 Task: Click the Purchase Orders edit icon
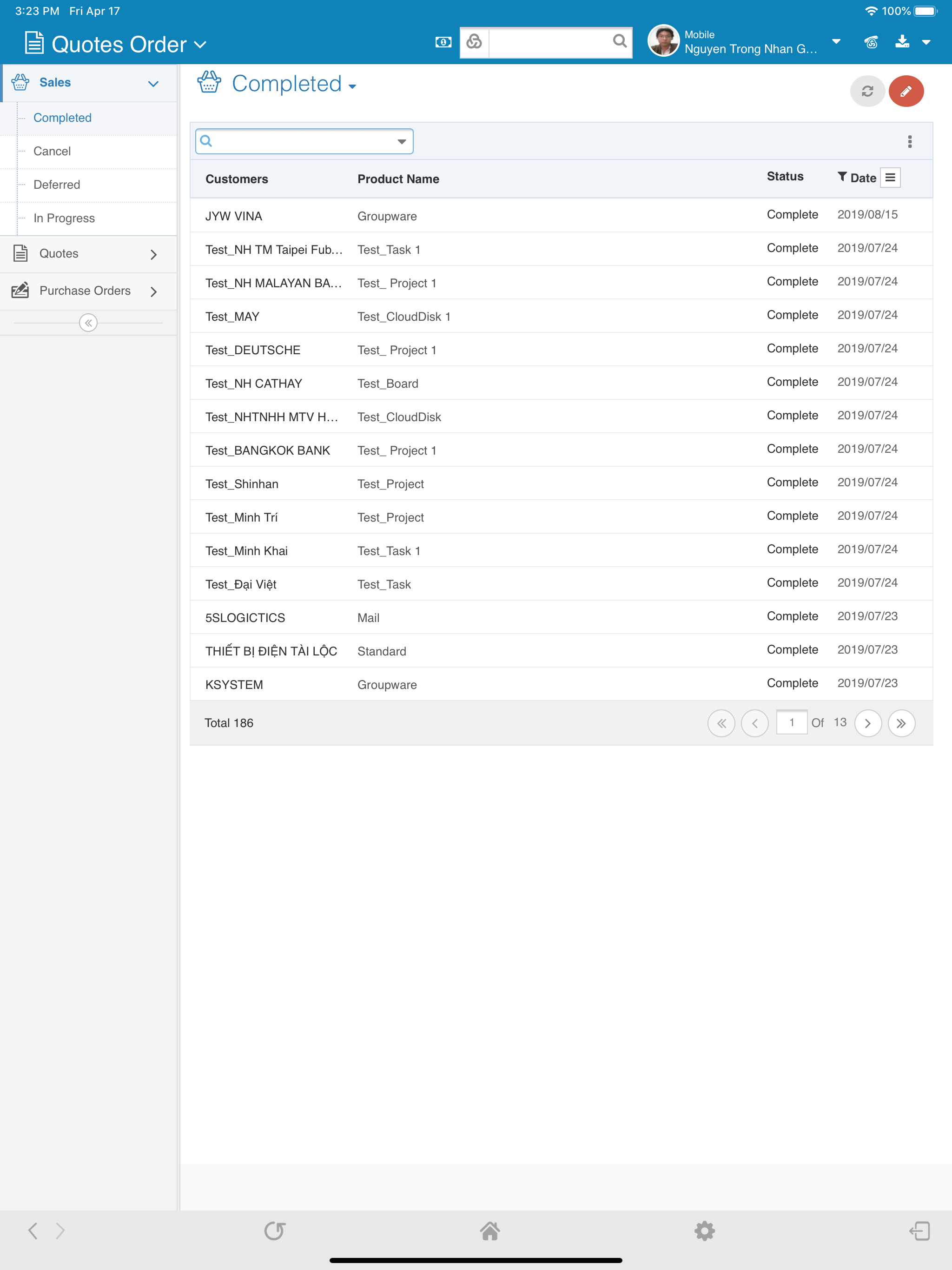pos(20,290)
